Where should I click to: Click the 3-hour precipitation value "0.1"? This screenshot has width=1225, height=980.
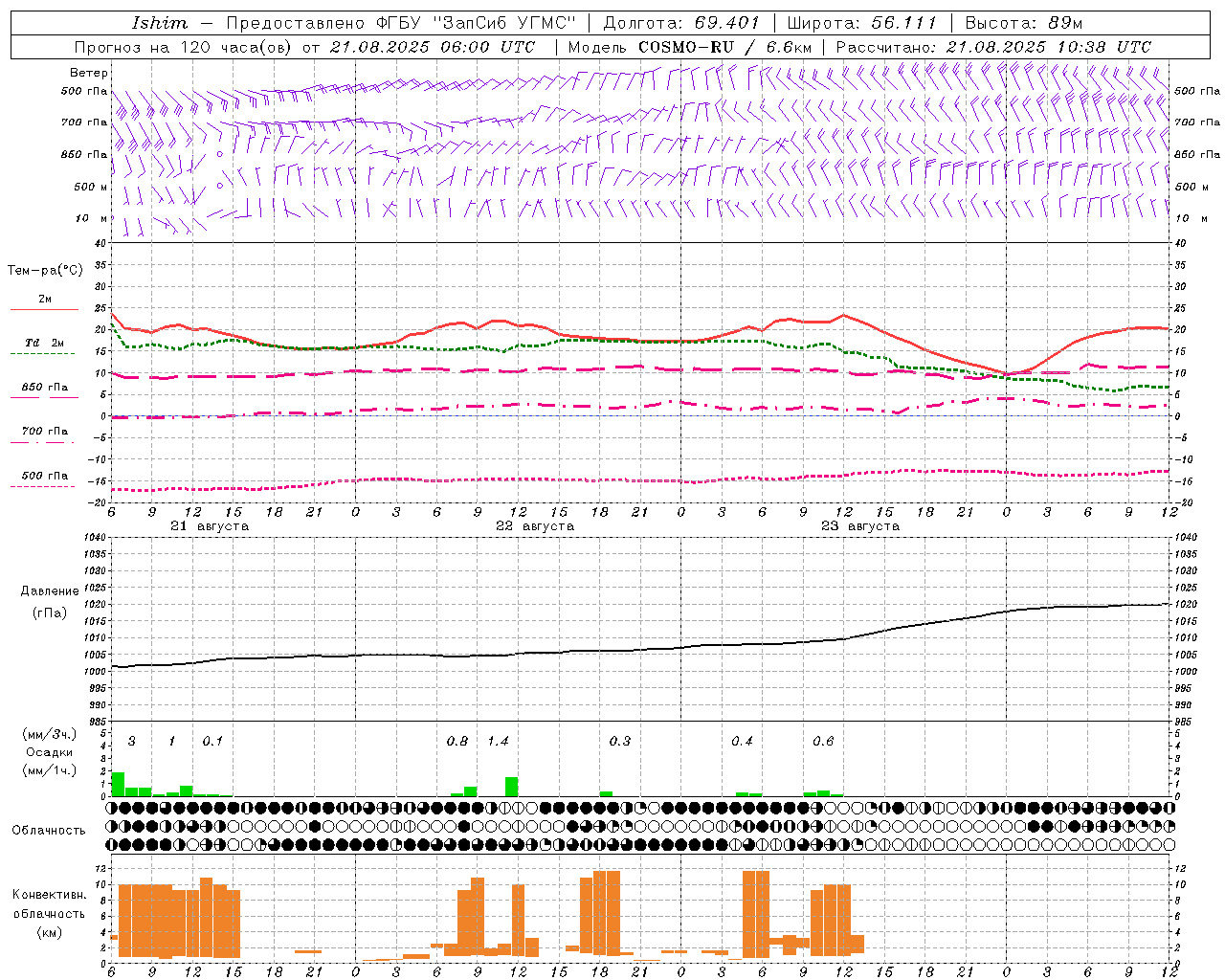(x=212, y=742)
